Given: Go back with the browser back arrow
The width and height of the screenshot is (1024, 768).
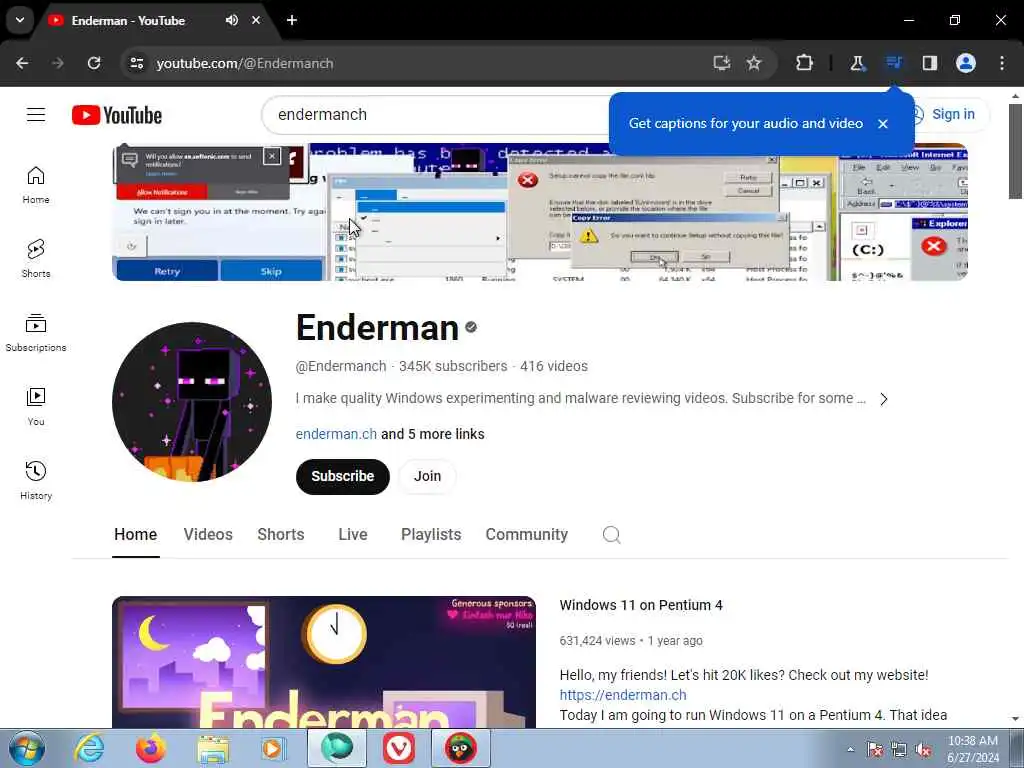Looking at the screenshot, I should point(22,63).
